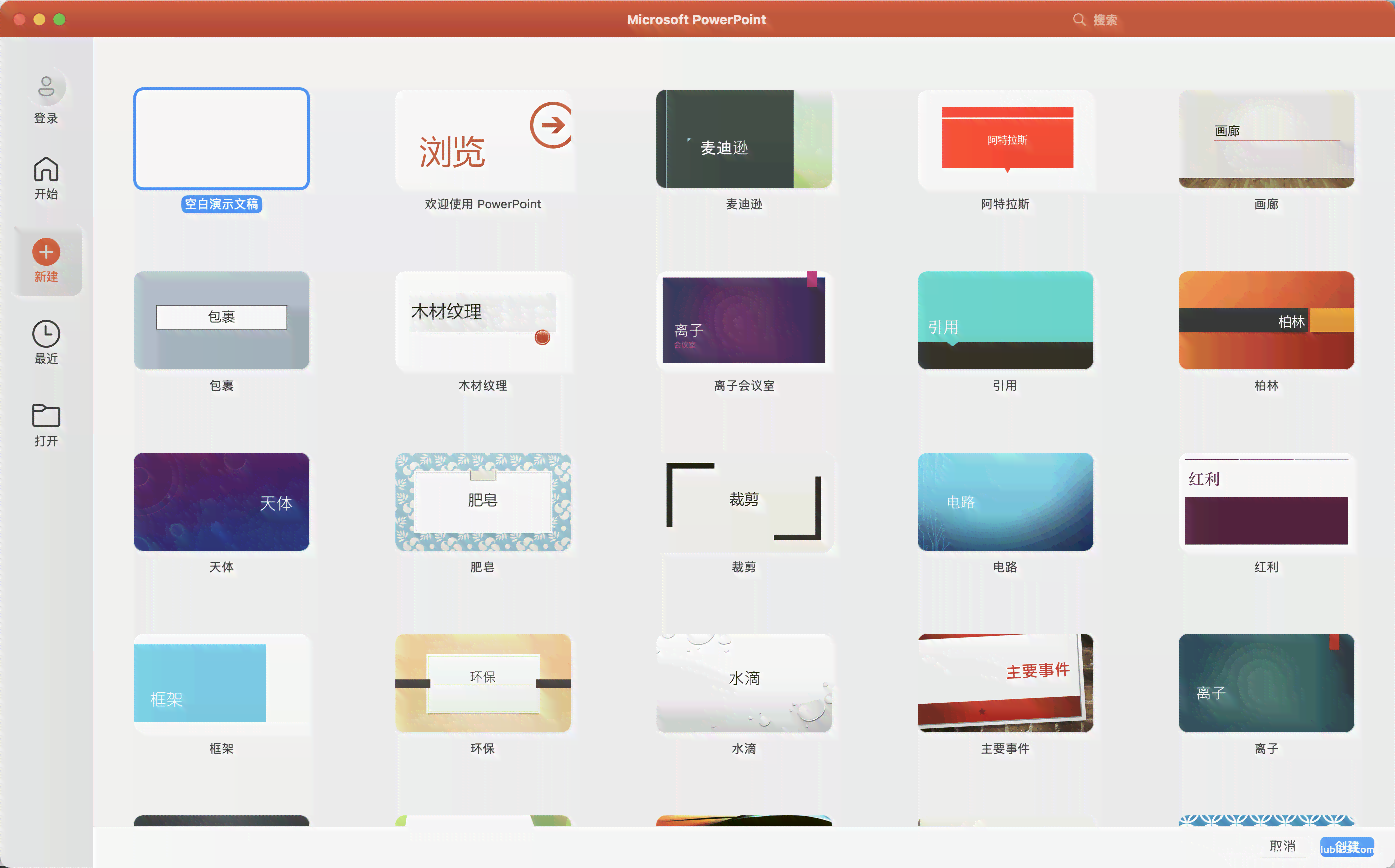Pick the 包裹 template thumbnail
The height and width of the screenshot is (868, 1395).
click(x=222, y=320)
